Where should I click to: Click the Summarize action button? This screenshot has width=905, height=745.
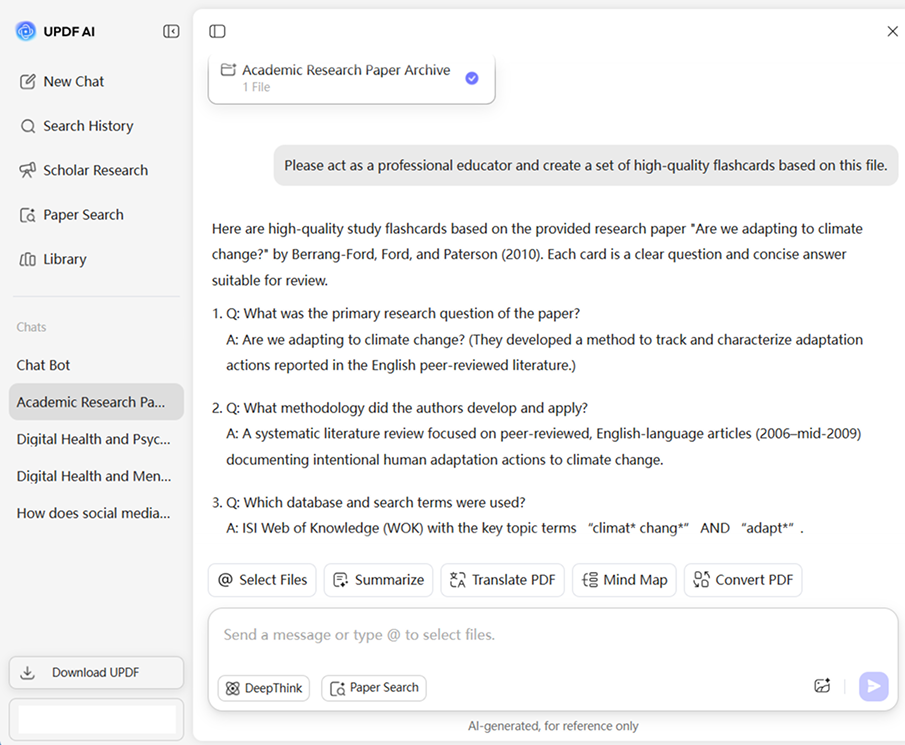pyautogui.click(x=378, y=580)
